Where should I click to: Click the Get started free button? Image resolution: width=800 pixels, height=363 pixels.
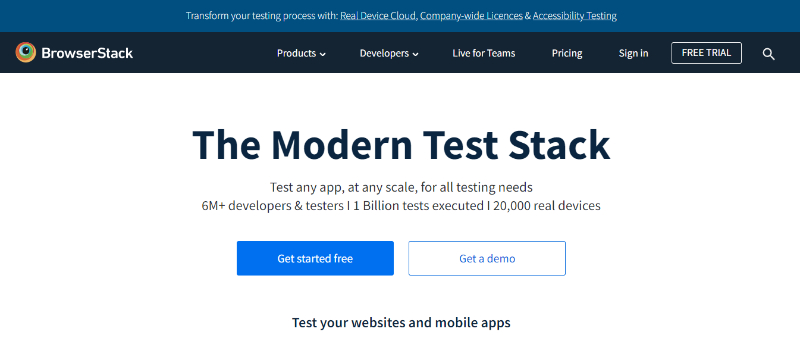pos(315,258)
